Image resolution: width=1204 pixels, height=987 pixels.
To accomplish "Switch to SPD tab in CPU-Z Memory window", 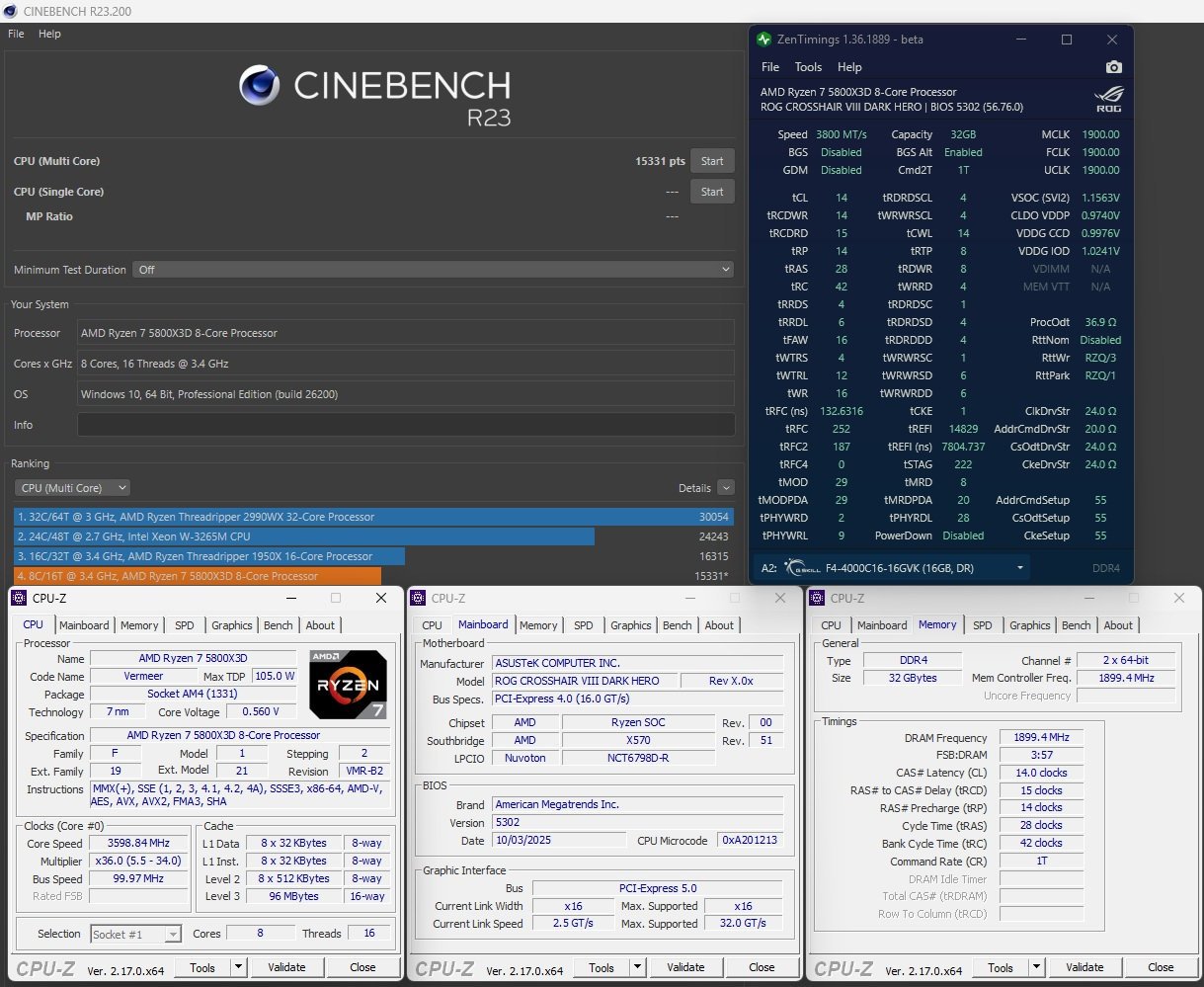I will [982, 625].
